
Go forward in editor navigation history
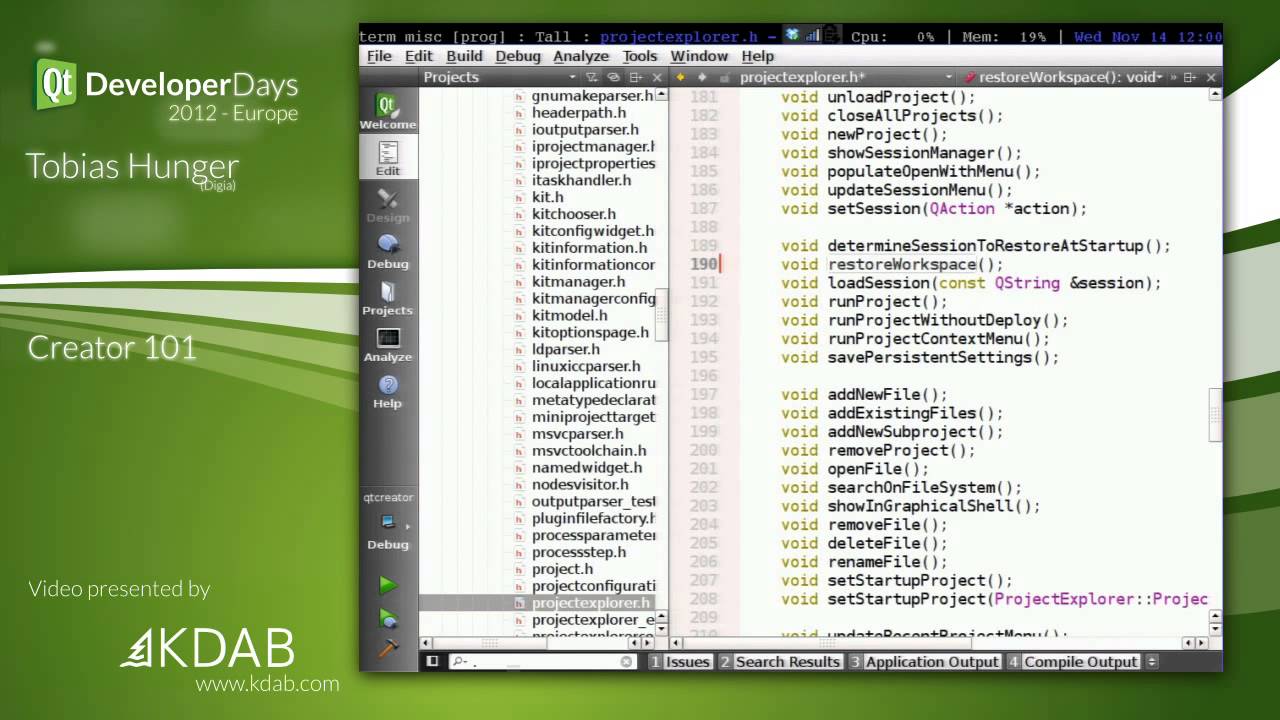pos(702,77)
